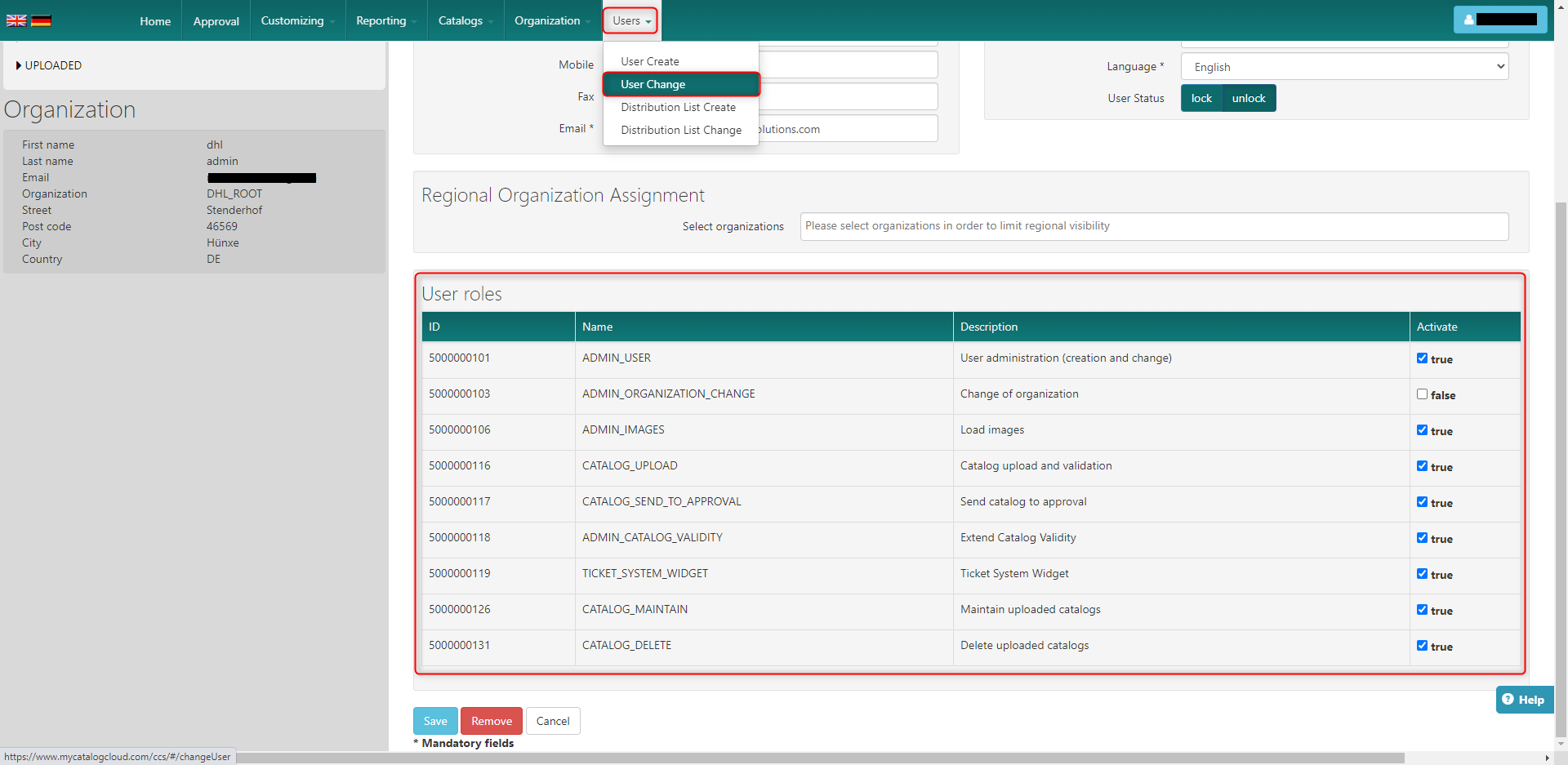The height and width of the screenshot is (765, 1568).
Task: Open the Language dropdown
Action: click(1343, 67)
